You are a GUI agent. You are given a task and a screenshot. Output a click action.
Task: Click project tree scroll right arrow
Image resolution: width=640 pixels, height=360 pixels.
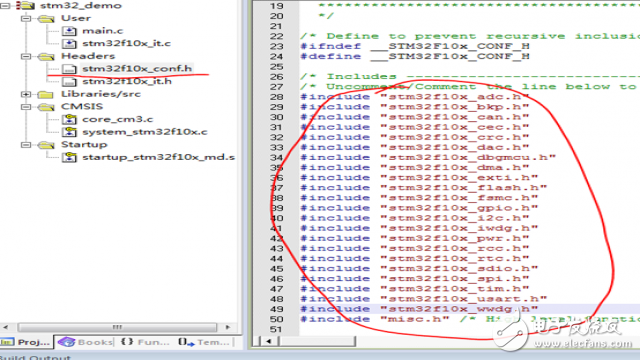click(x=228, y=327)
